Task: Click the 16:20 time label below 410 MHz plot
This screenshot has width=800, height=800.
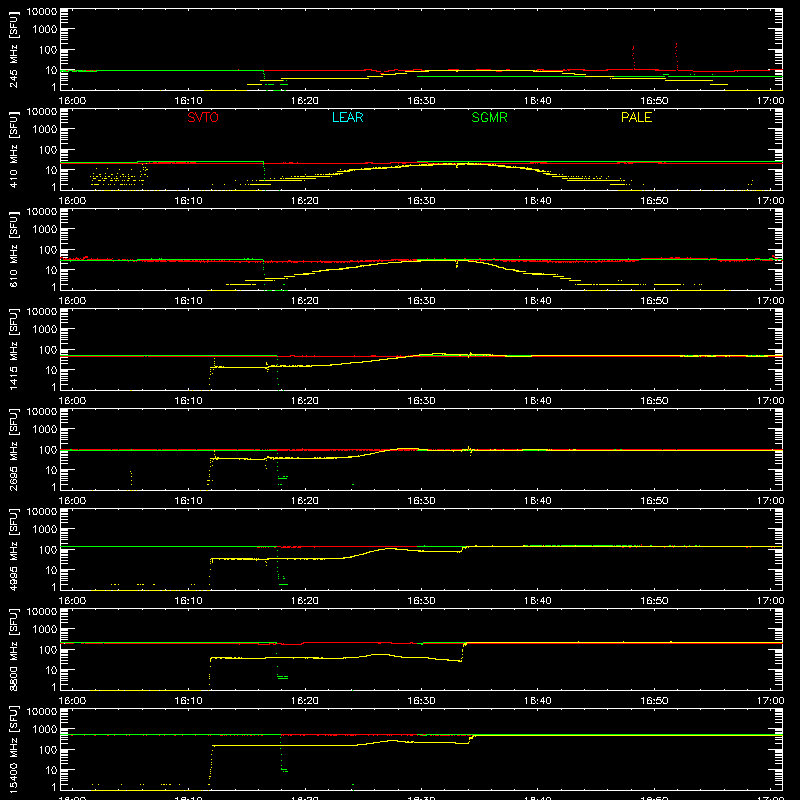Action: pos(305,201)
